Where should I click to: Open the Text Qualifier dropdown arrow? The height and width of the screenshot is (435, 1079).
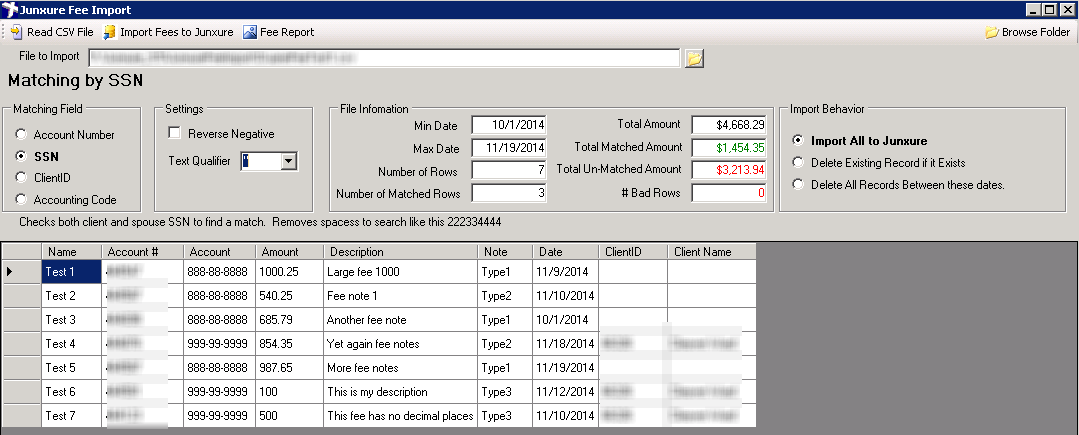289,161
